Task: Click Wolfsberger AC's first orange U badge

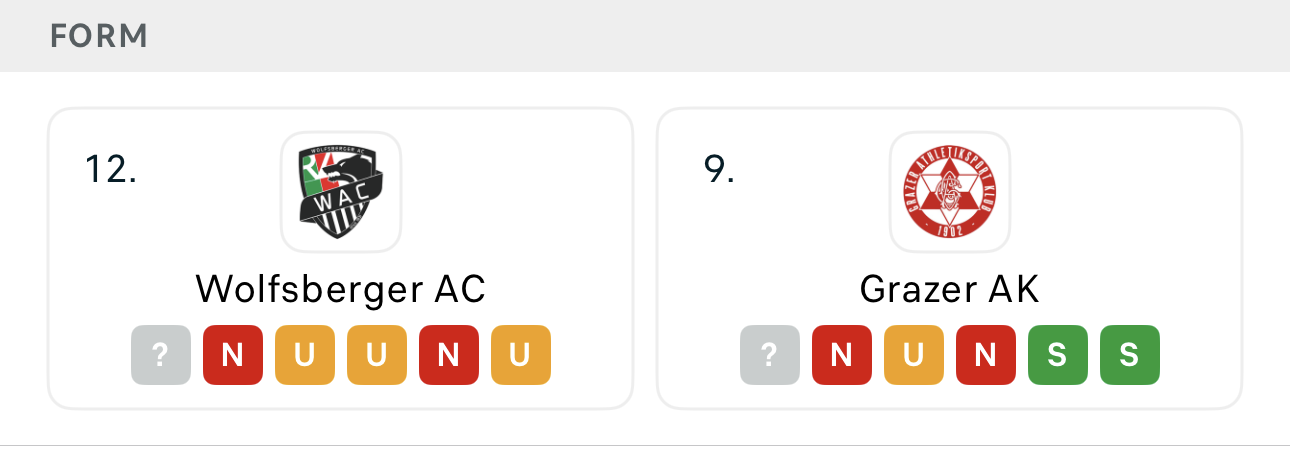Action: (305, 355)
